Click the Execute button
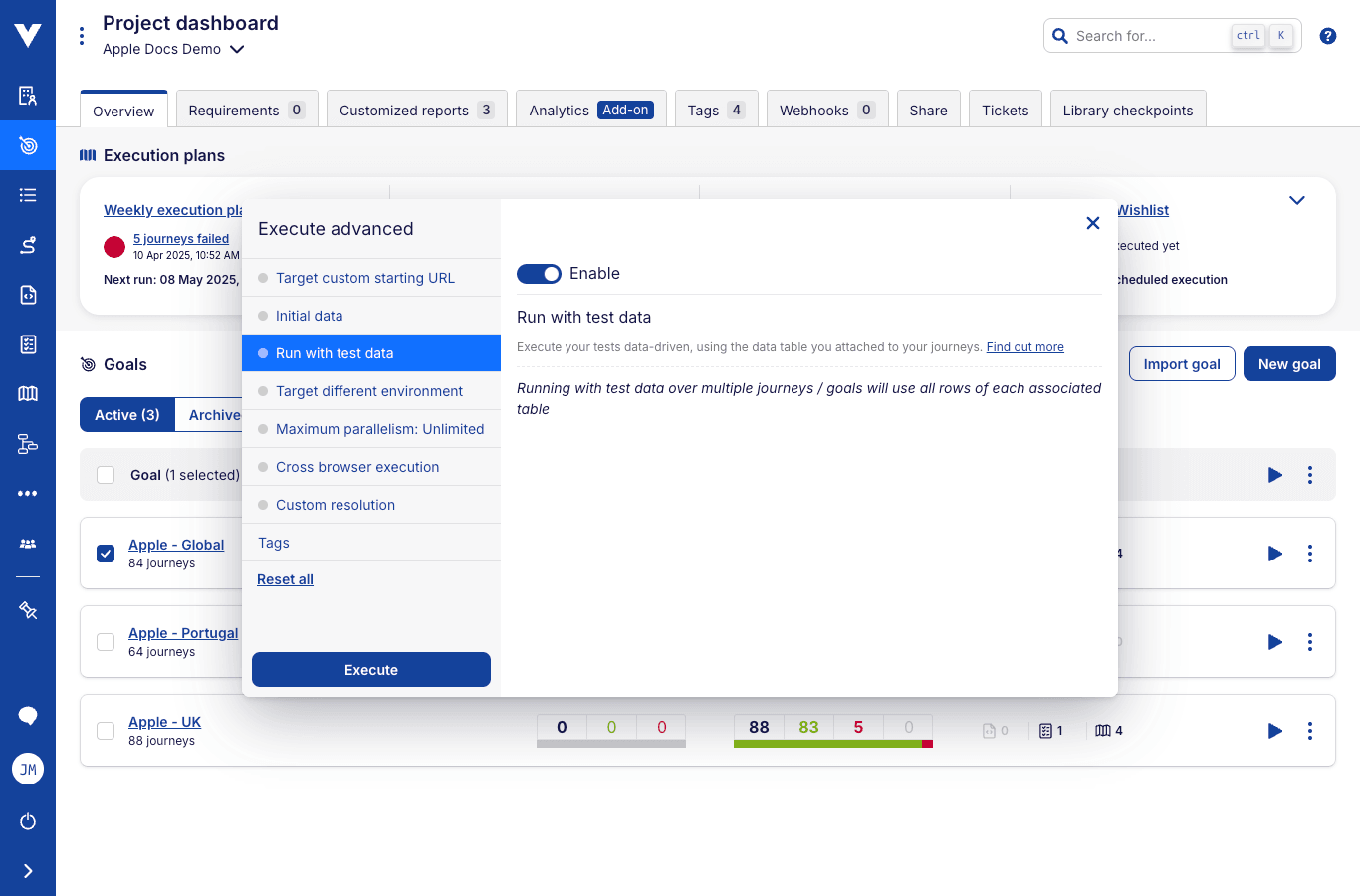1360x896 pixels. tap(370, 669)
